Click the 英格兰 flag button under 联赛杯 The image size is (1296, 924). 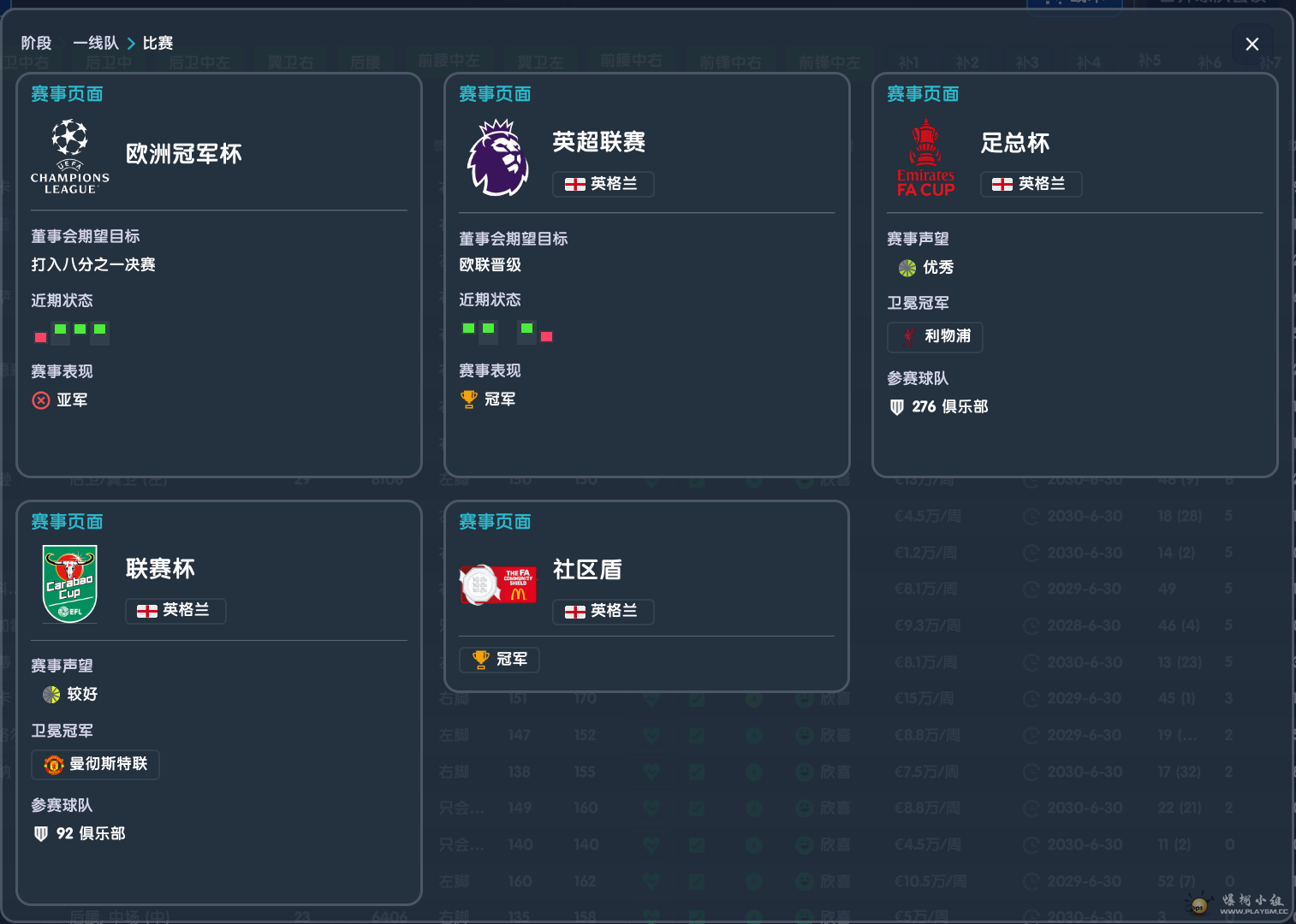(x=175, y=611)
